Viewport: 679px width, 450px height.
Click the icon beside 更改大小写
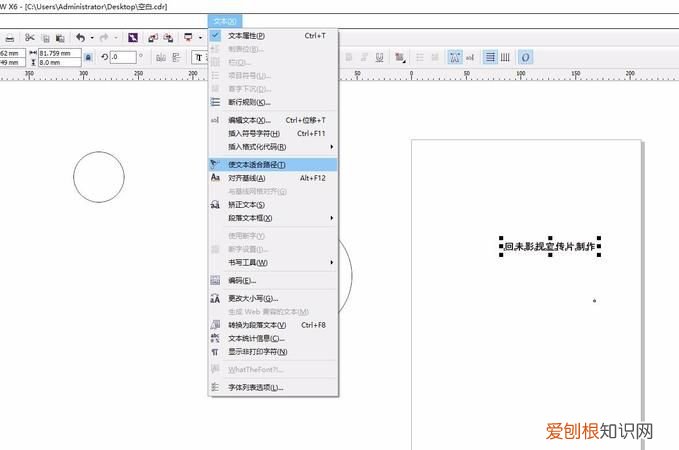pyautogui.click(x=215, y=298)
